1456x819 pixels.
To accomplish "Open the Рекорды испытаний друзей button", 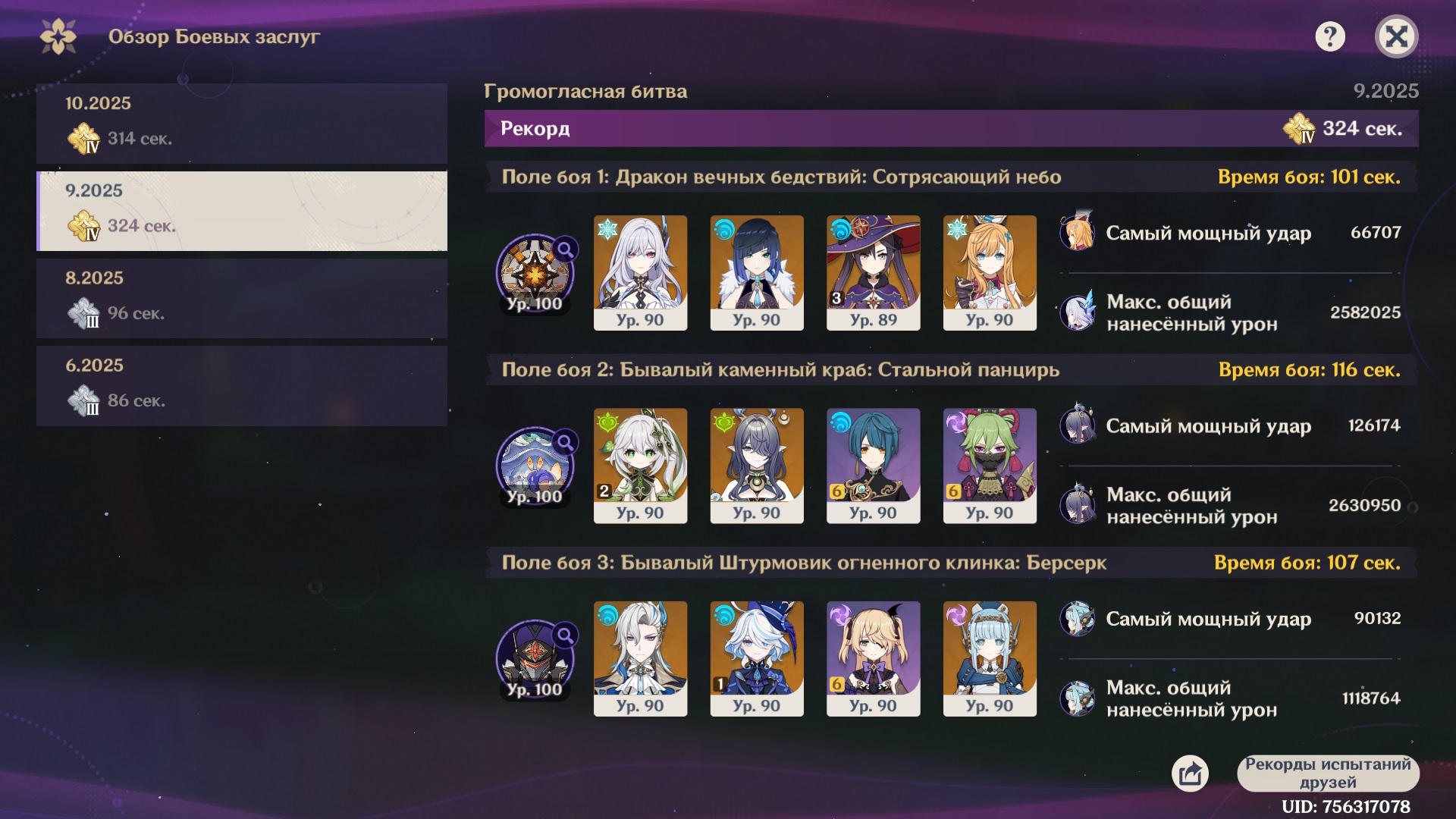I will 1328,773.
